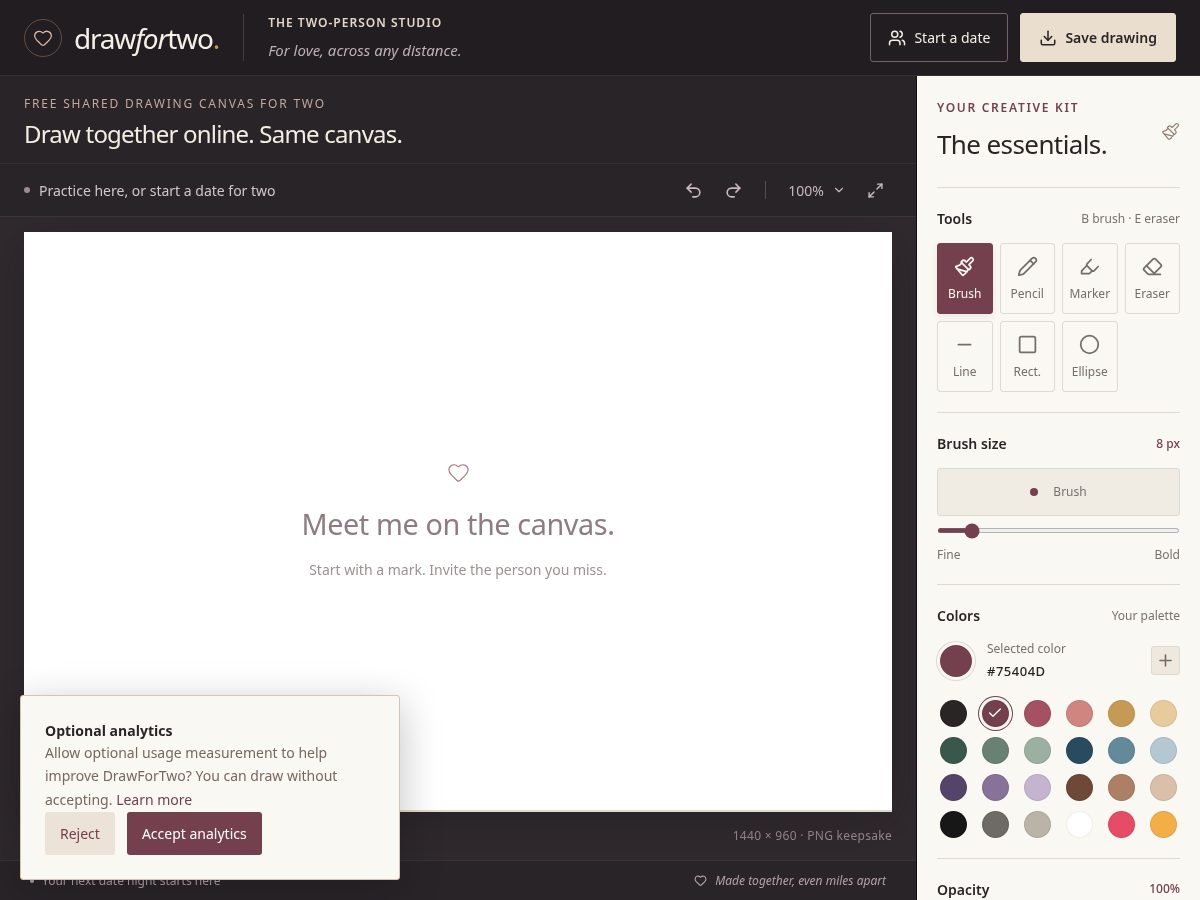Image resolution: width=1200 pixels, height=900 pixels.
Task: Pick the salmon pink swatch
Action: coord(1079,713)
